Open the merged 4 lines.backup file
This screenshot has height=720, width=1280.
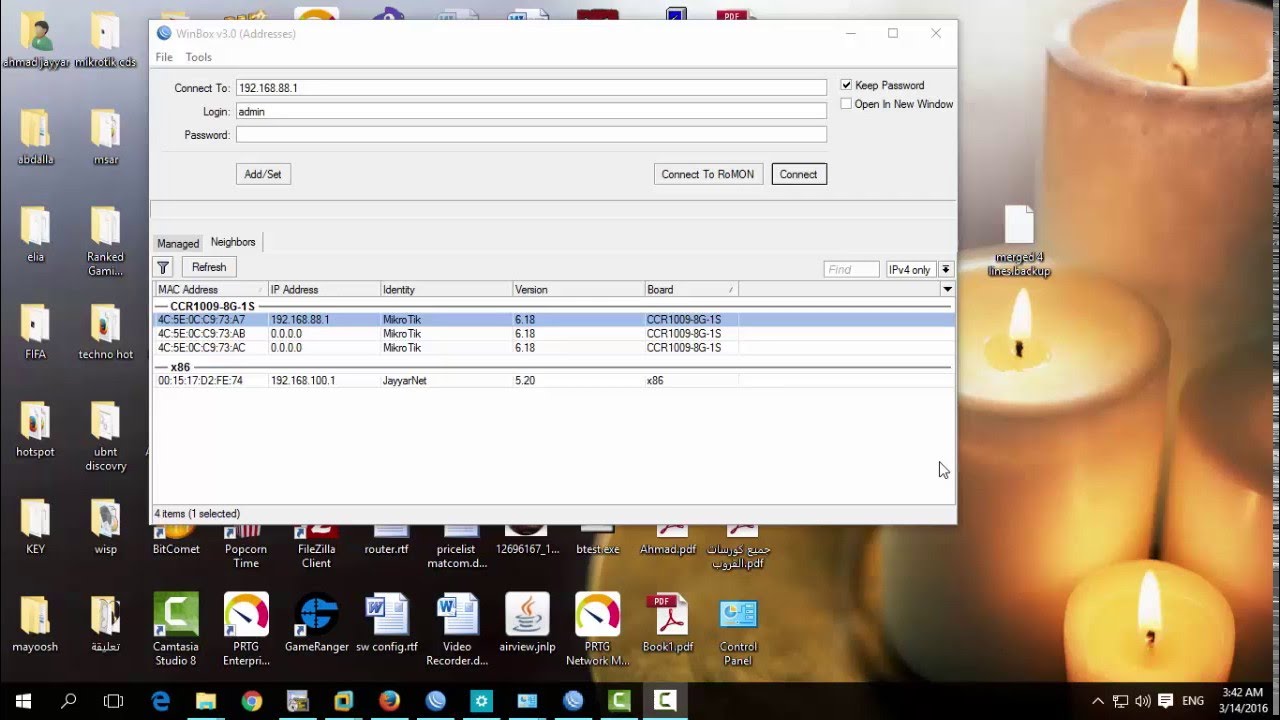coord(1019,242)
